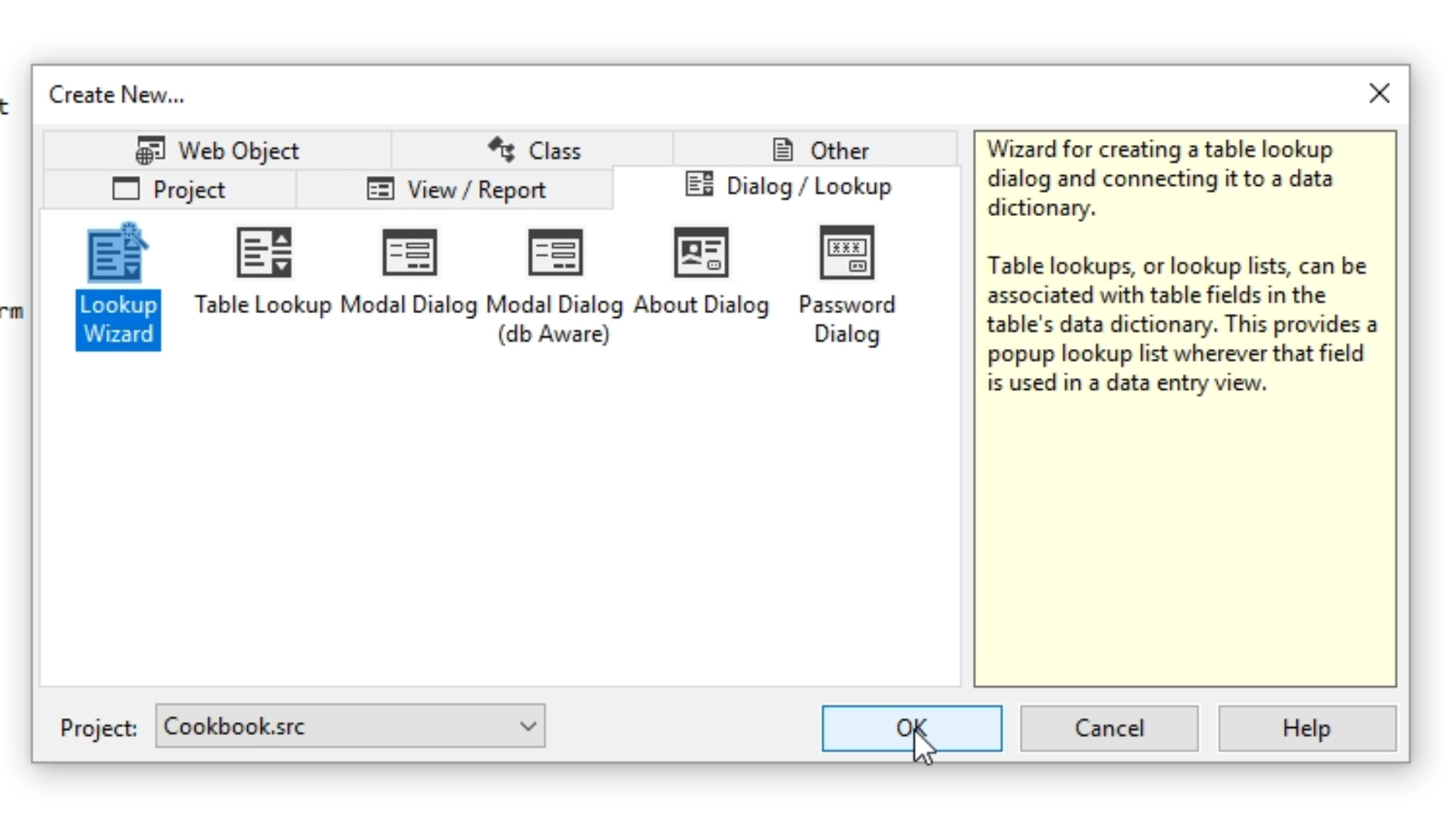Click the Password Dialog text label
The width and height of the screenshot is (1456, 819).
click(x=846, y=319)
